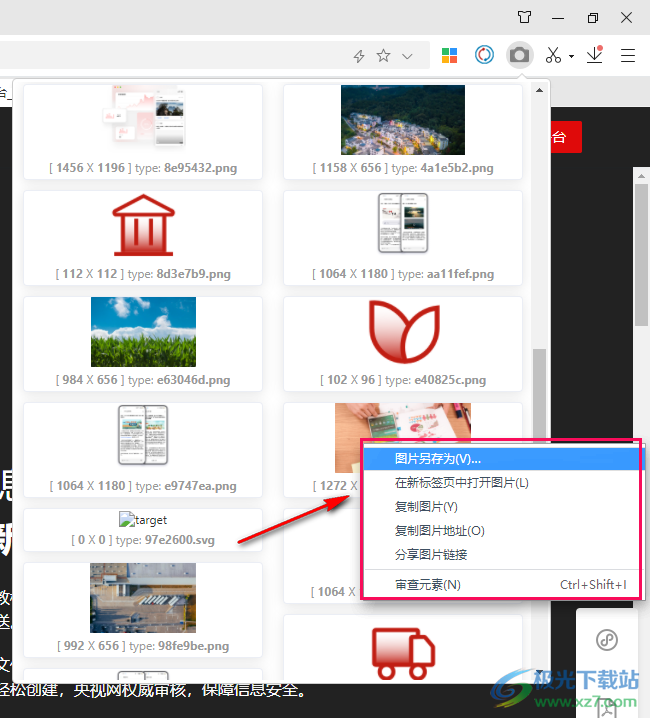Click the red delivery truck image
650x718 pixels.
403,653
